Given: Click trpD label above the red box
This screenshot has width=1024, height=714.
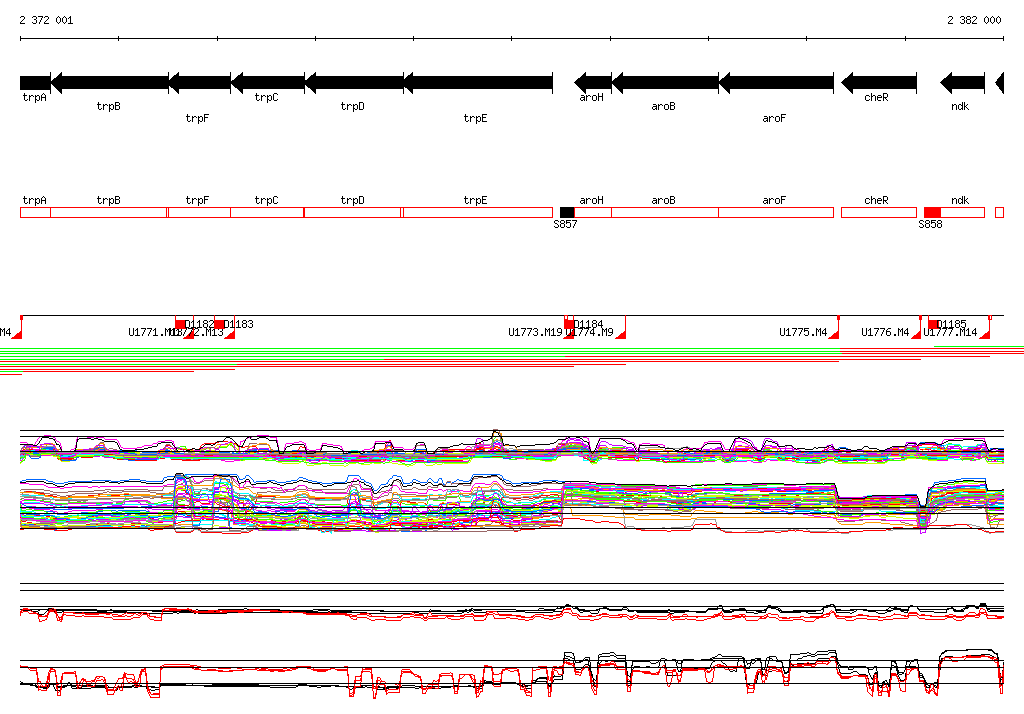Looking at the screenshot, I should 353,201.
